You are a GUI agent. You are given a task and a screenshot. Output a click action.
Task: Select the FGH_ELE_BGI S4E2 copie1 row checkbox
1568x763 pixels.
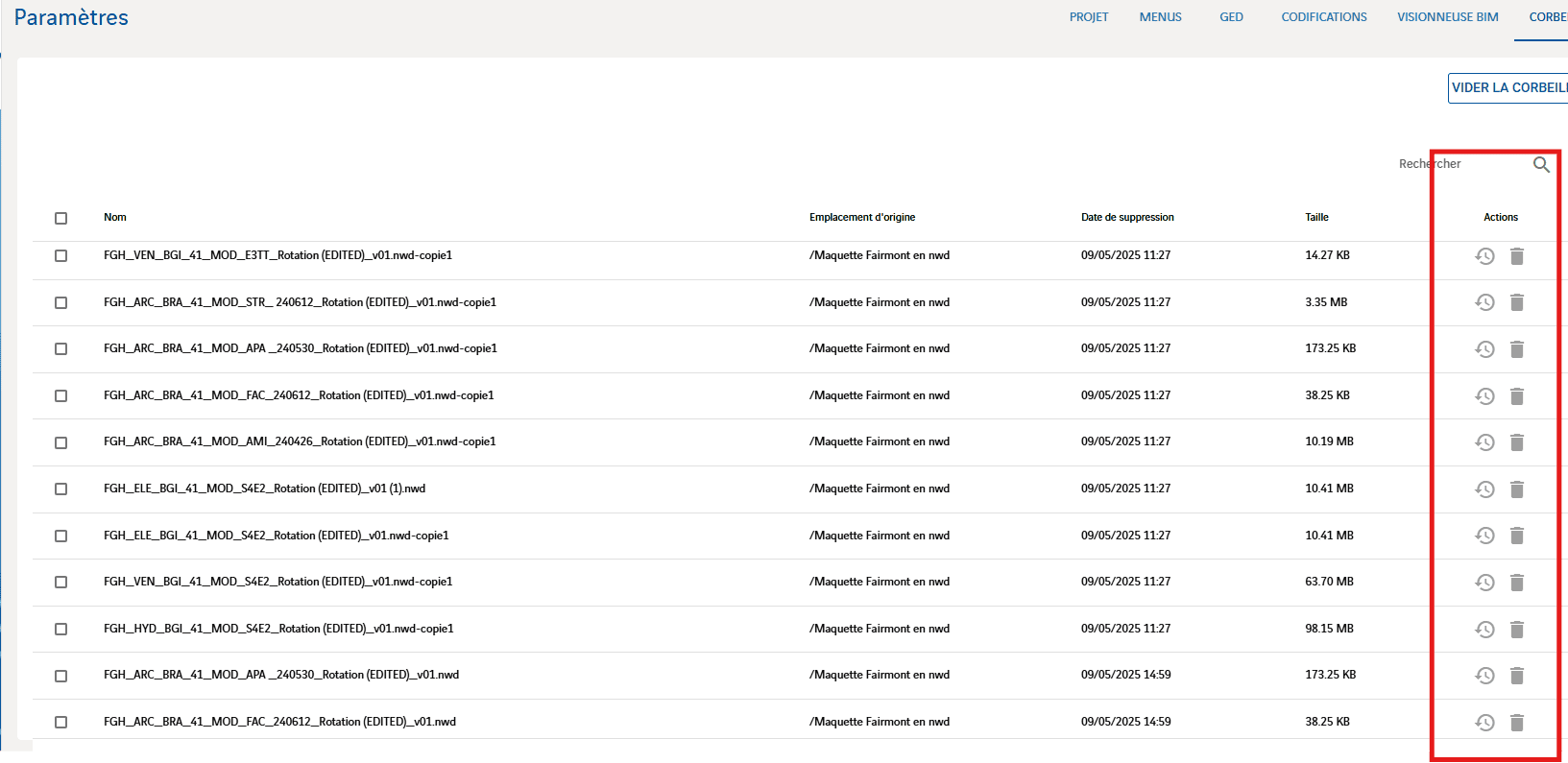pos(61,536)
